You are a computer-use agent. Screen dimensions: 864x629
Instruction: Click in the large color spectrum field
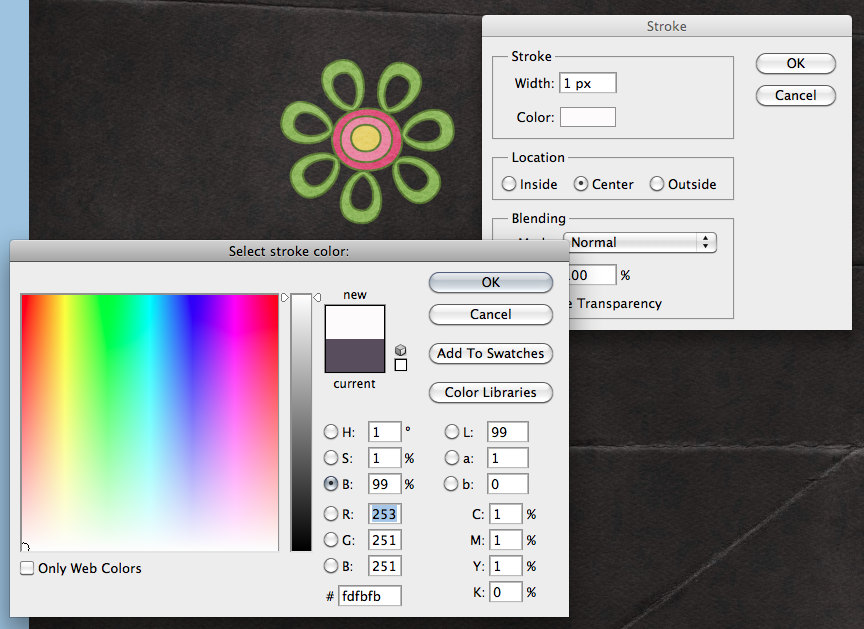click(x=150, y=422)
